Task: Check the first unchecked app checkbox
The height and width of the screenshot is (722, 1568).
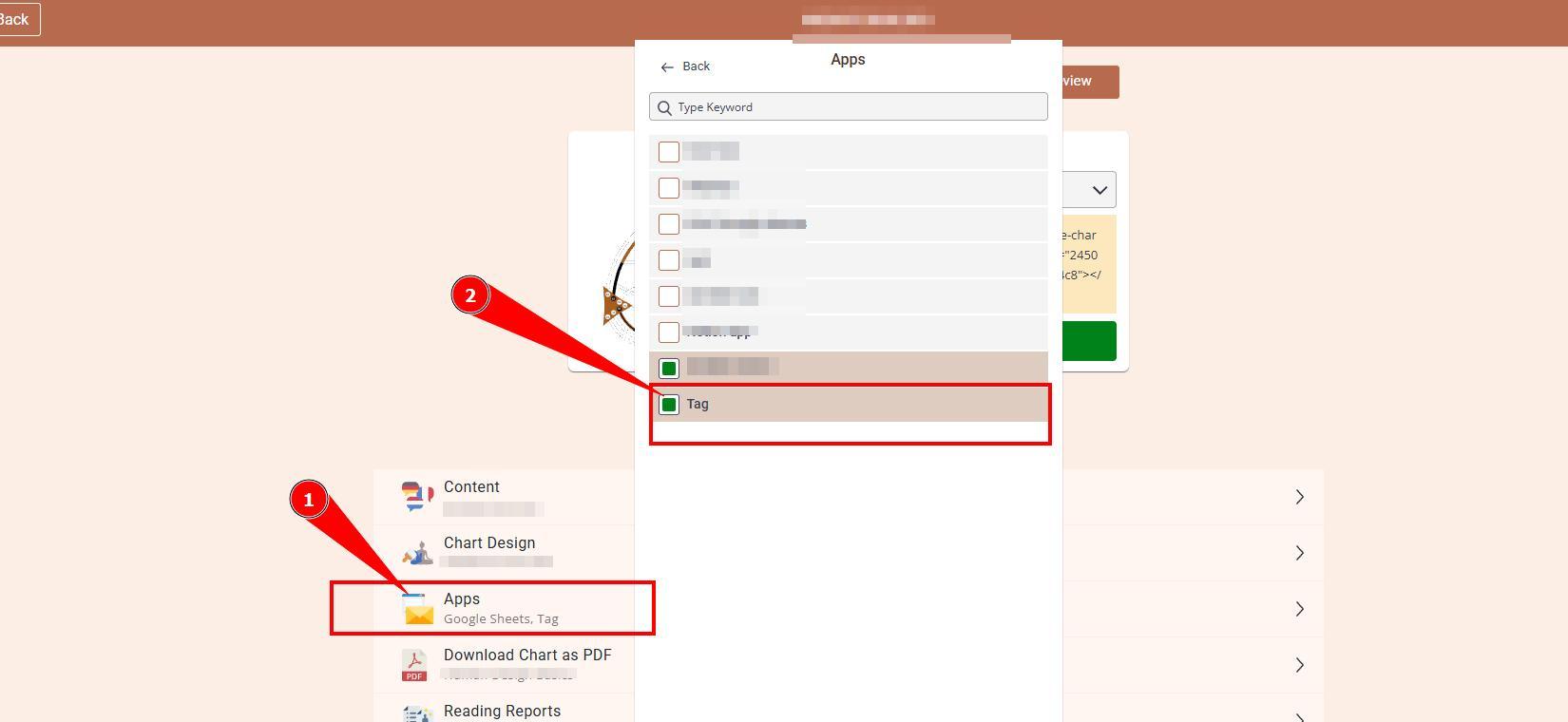Action: point(669,152)
